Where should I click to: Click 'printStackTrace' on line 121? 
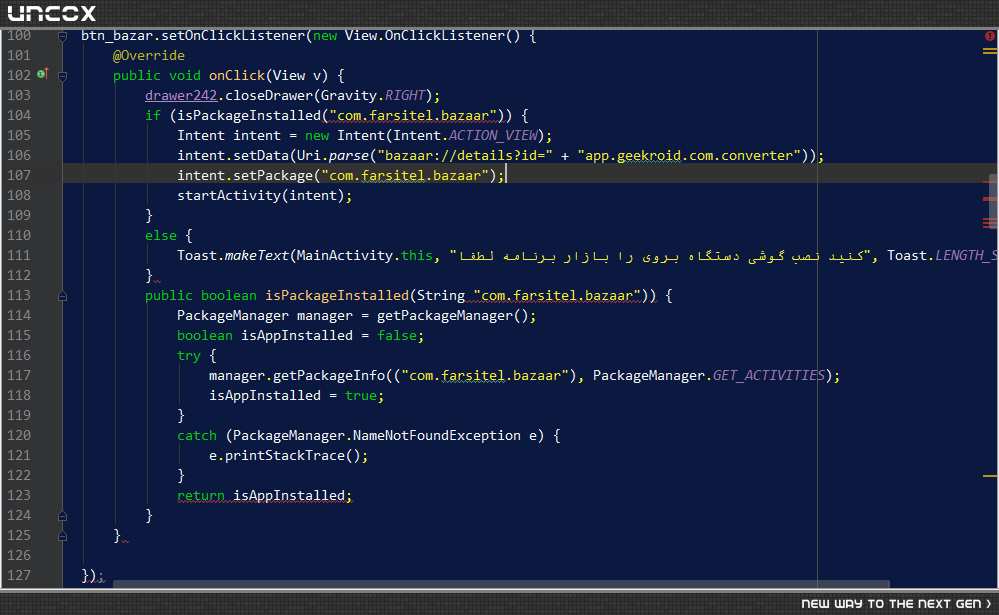pyautogui.click(x=285, y=455)
